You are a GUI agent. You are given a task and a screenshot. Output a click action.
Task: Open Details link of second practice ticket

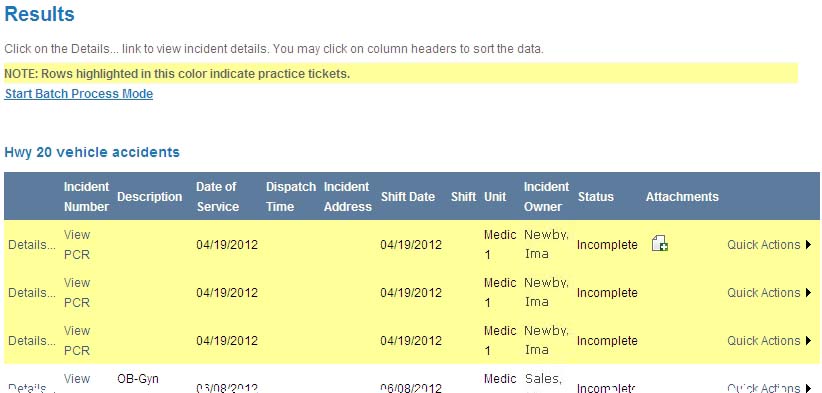(x=32, y=293)
